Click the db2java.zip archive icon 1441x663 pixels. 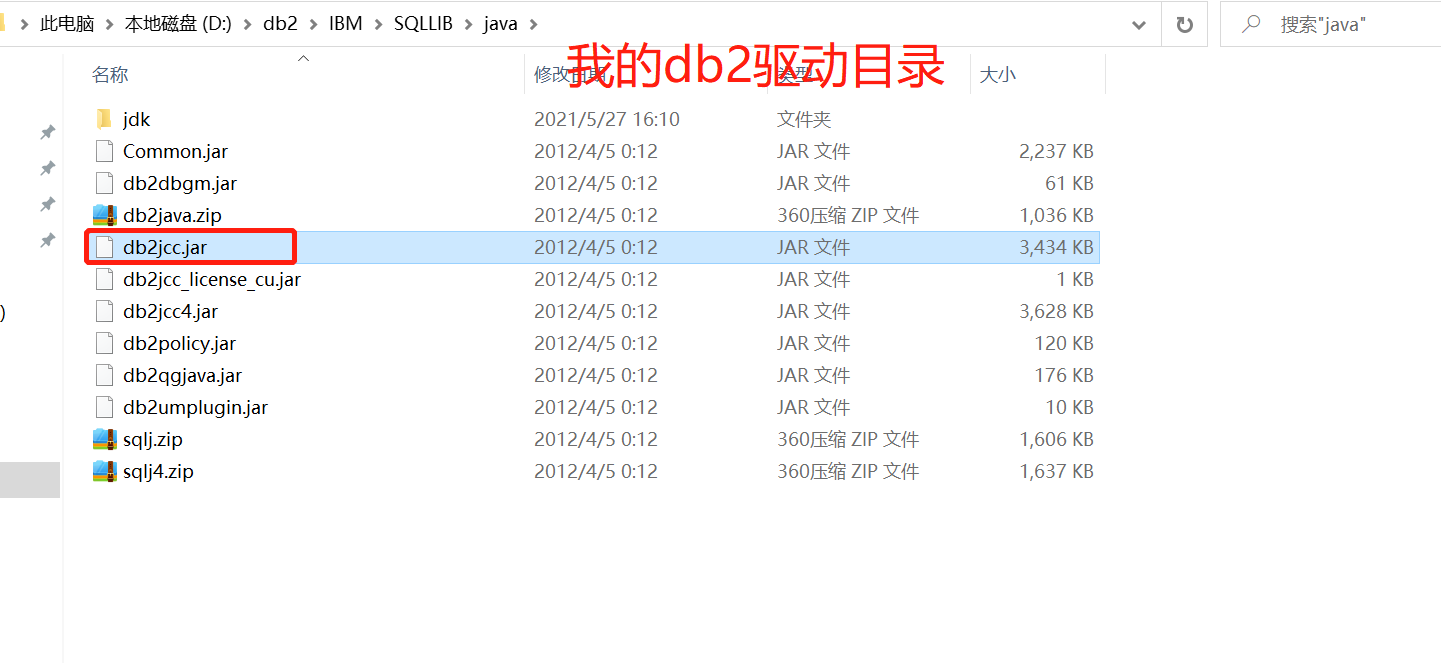tap(104, 215)
